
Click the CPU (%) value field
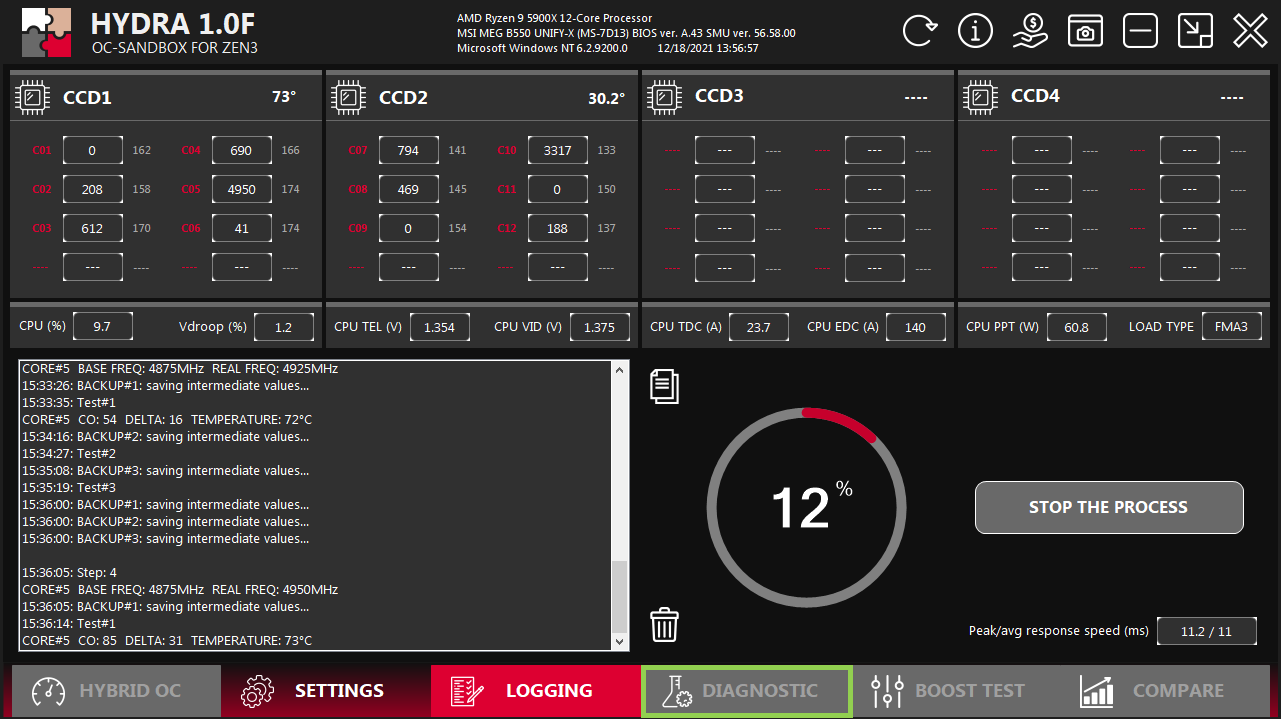click(102, 327)
